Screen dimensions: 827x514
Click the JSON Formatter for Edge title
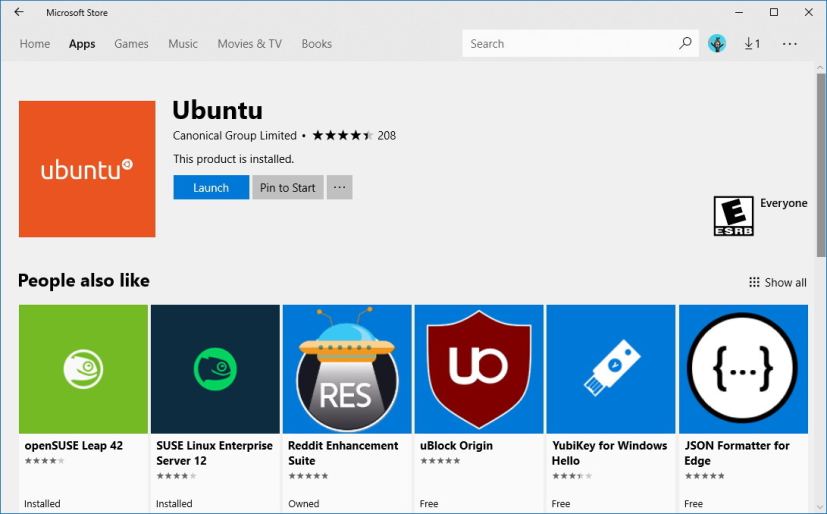(x=737, y=453)
